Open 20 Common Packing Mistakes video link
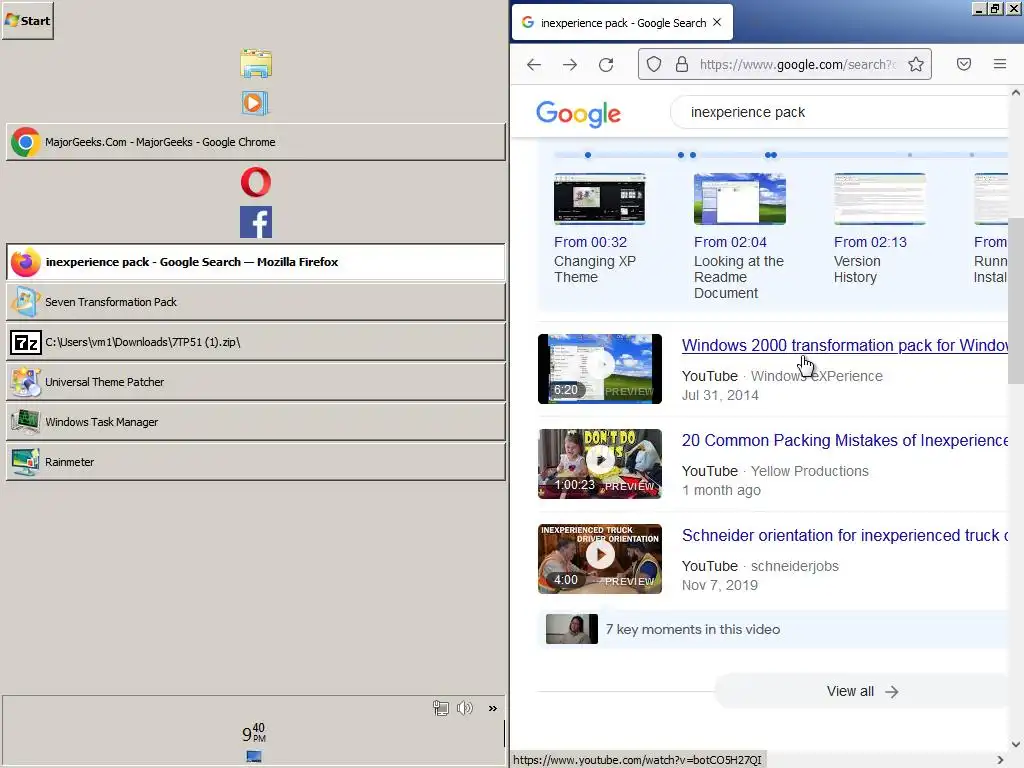1024x768 pixels. (x=845, y=440)
